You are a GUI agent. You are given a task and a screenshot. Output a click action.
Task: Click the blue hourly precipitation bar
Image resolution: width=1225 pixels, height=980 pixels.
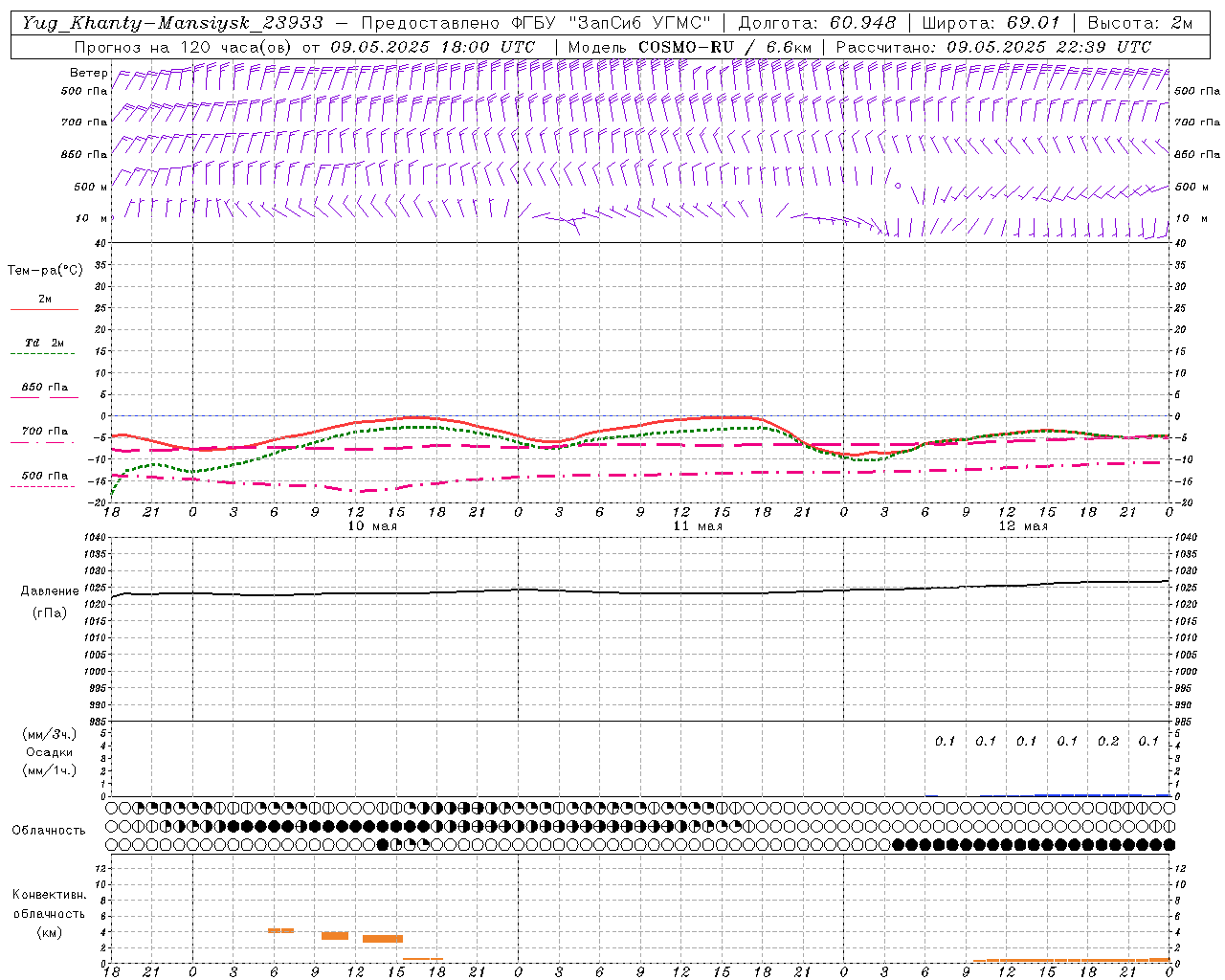click(1102, 795)
